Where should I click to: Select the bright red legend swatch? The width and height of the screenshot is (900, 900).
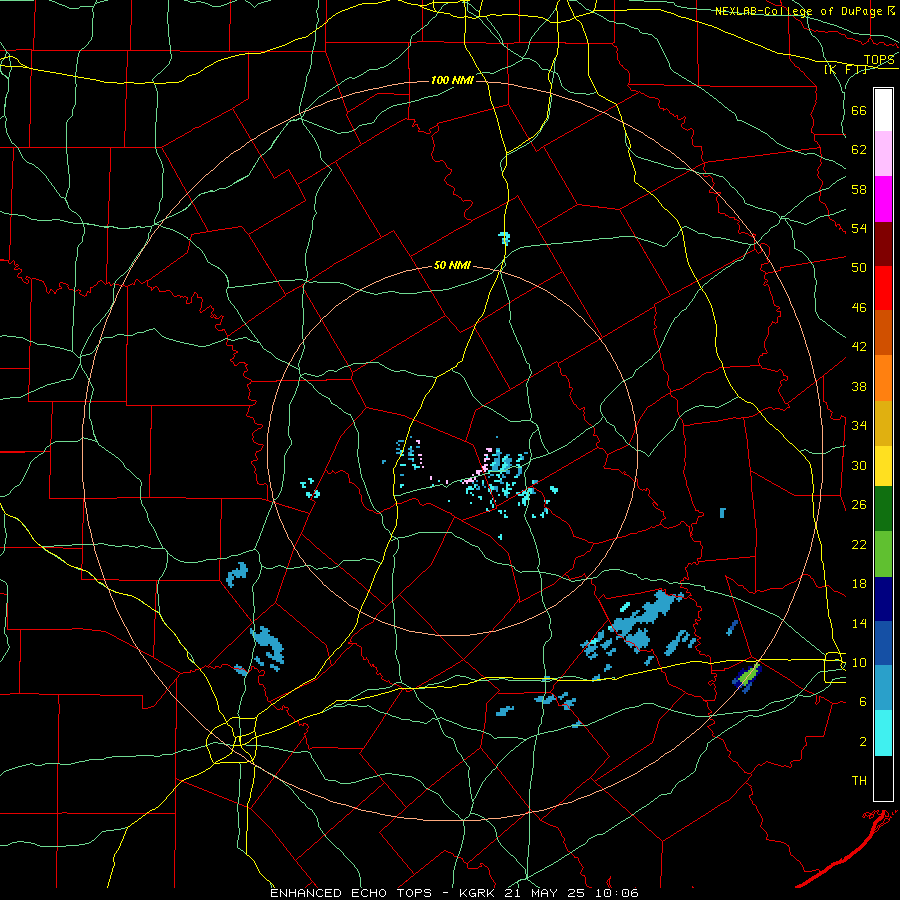click(883, 288)
